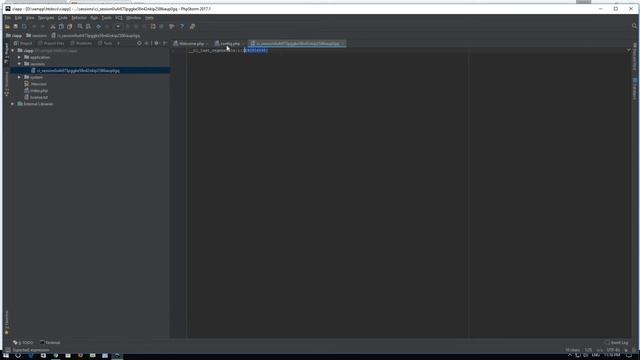Image resolution: width=640 pixels, height=360 pixels.
Task: Switch to Project view tab
Action: click(23, 43)
